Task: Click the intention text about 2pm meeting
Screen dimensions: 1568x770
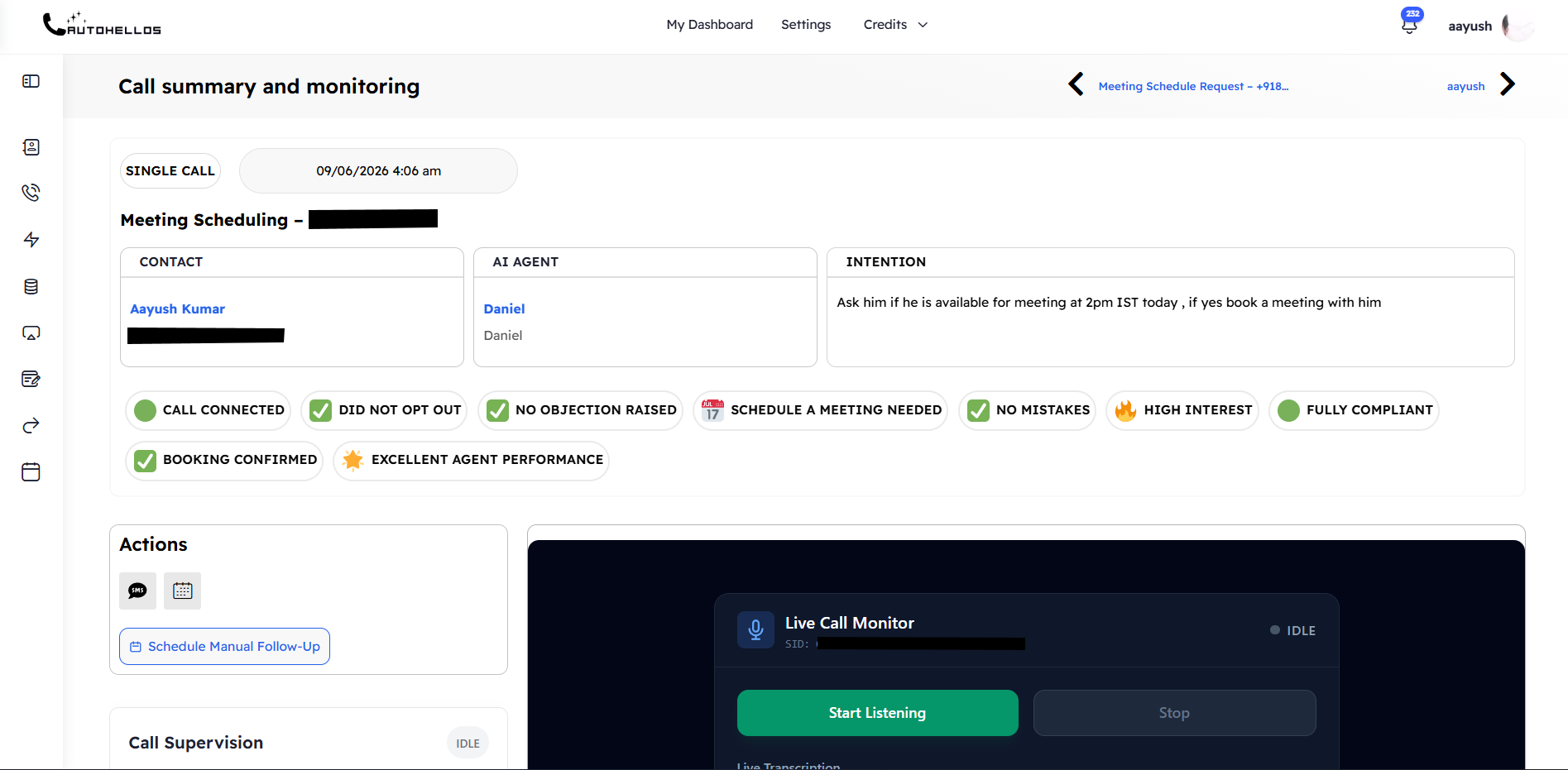Action: point(1109,302)
